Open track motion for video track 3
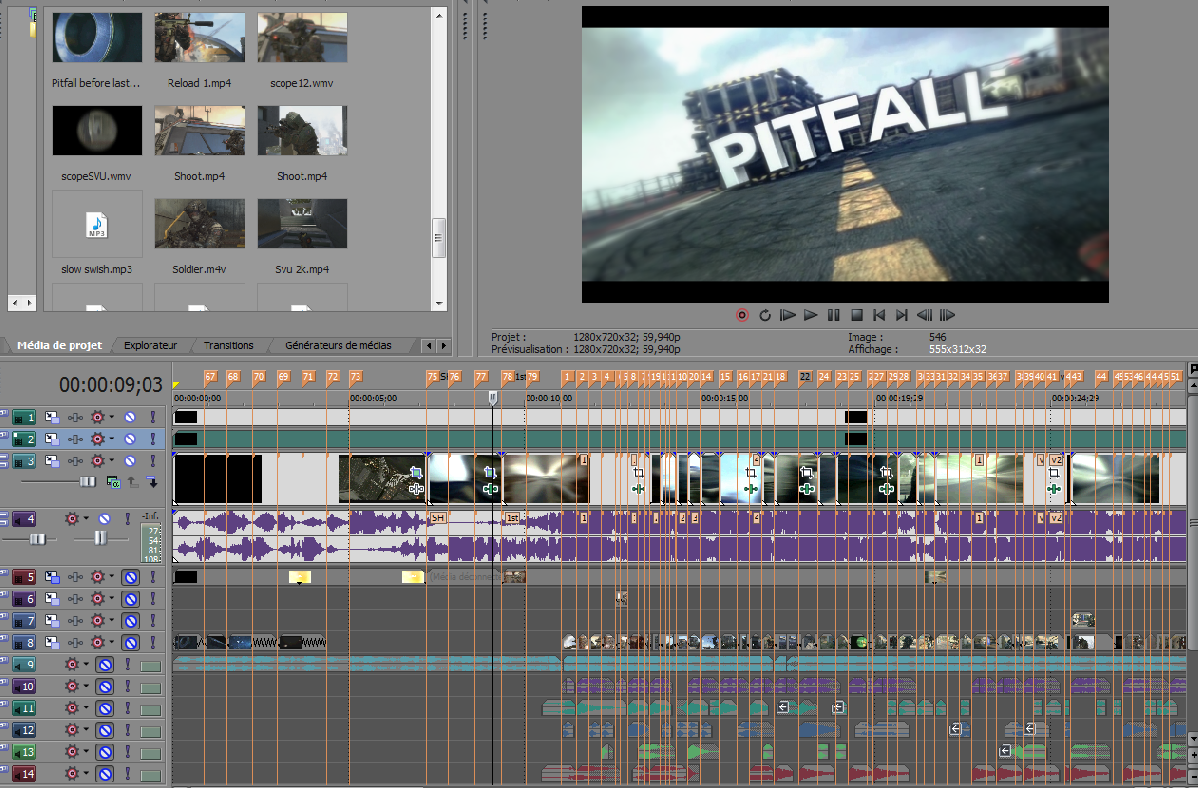This screenshot has width=1198, height=788. point(51,461)
